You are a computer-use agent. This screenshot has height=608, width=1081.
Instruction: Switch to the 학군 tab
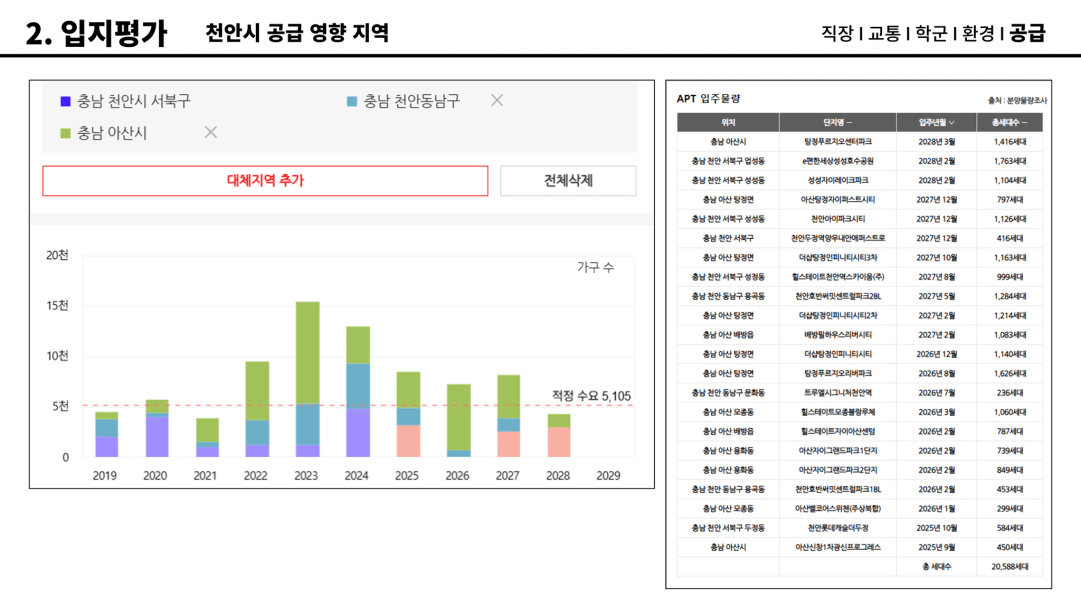(x=931, y=33)
